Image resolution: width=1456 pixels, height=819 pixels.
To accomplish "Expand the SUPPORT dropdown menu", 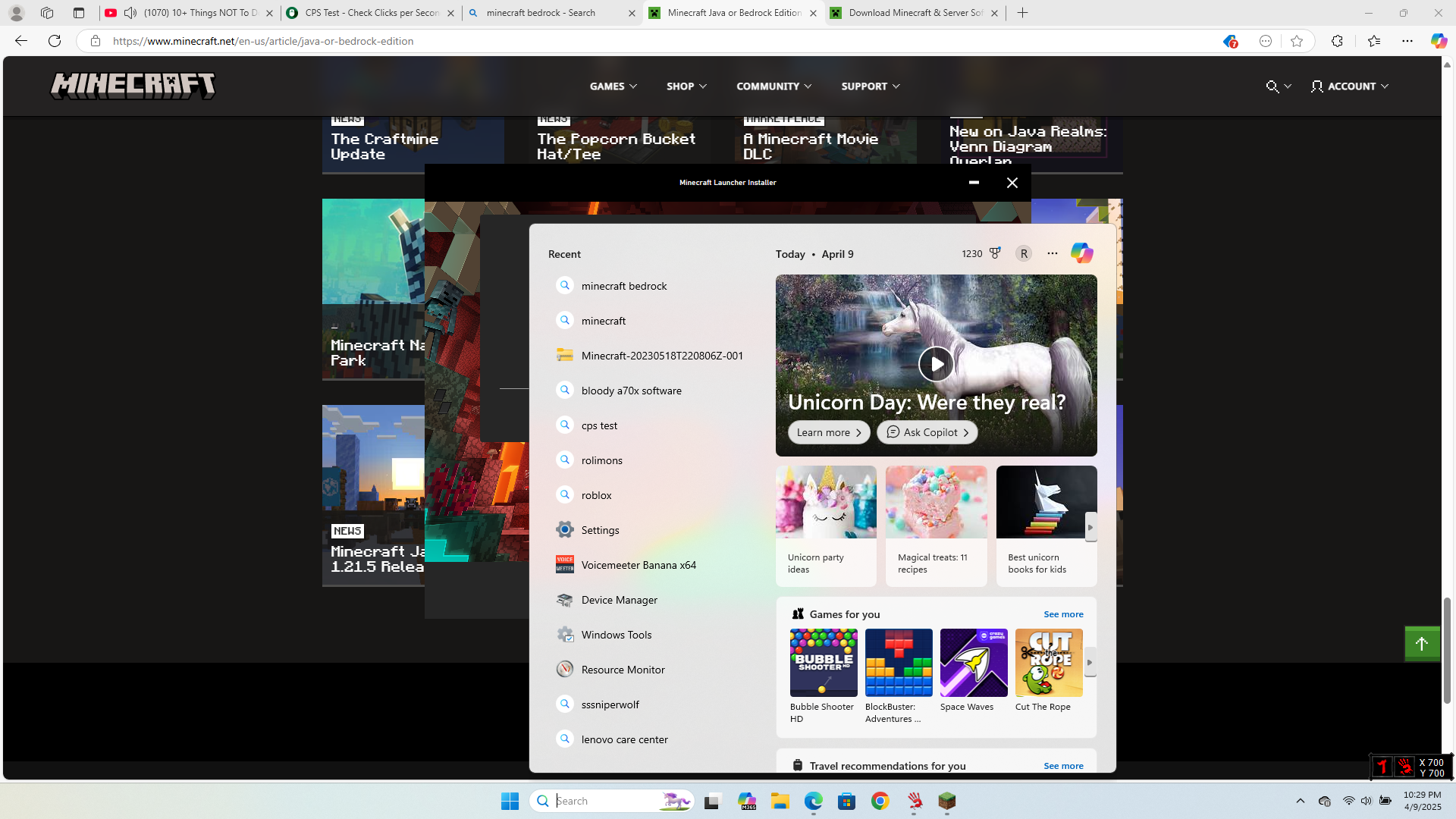I will 871,86.
